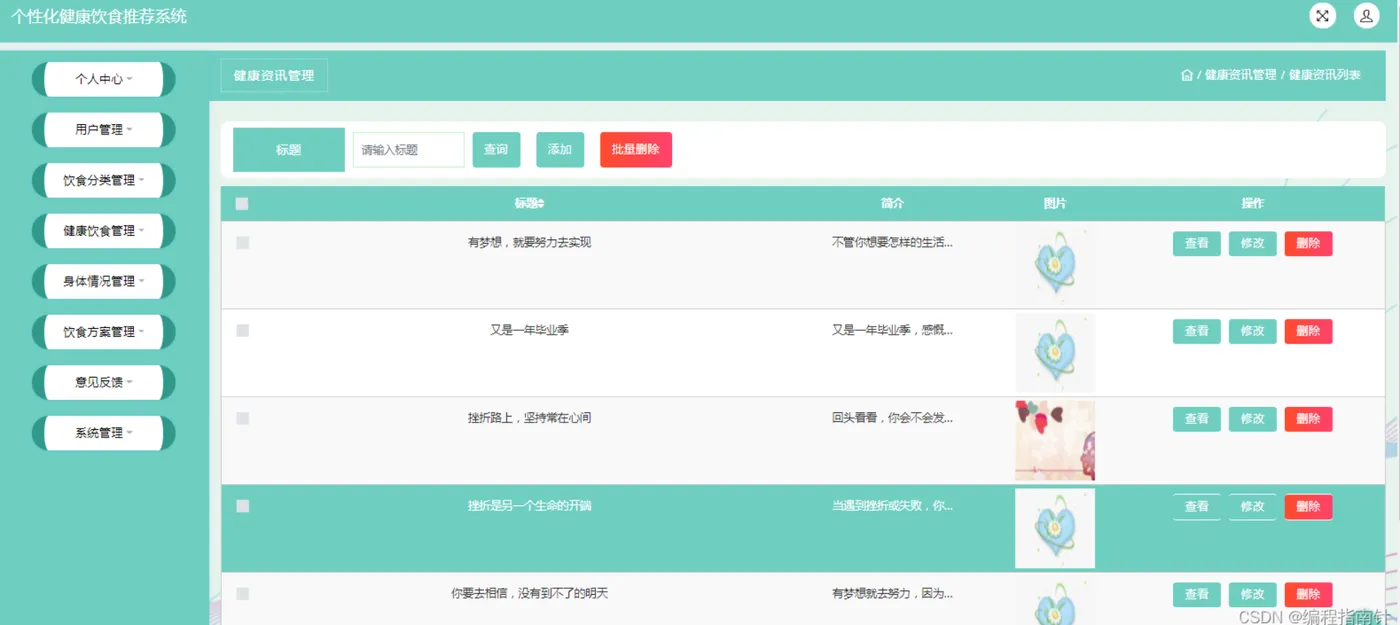Click the 请输入标题 search field

(408, 150)
